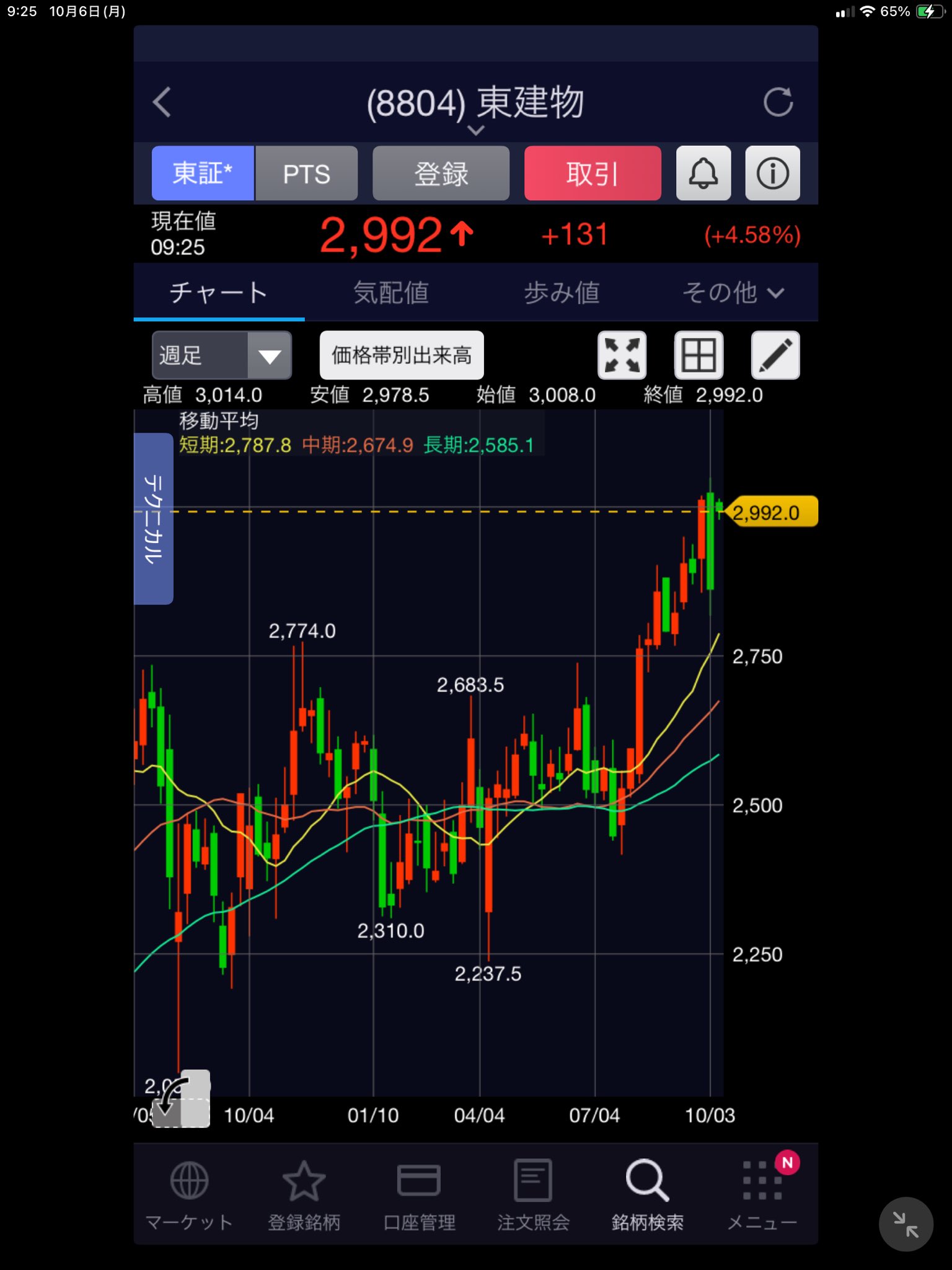
Task: Expand stock name dropdown under 東建物
Action: click(x=475, y=130)
